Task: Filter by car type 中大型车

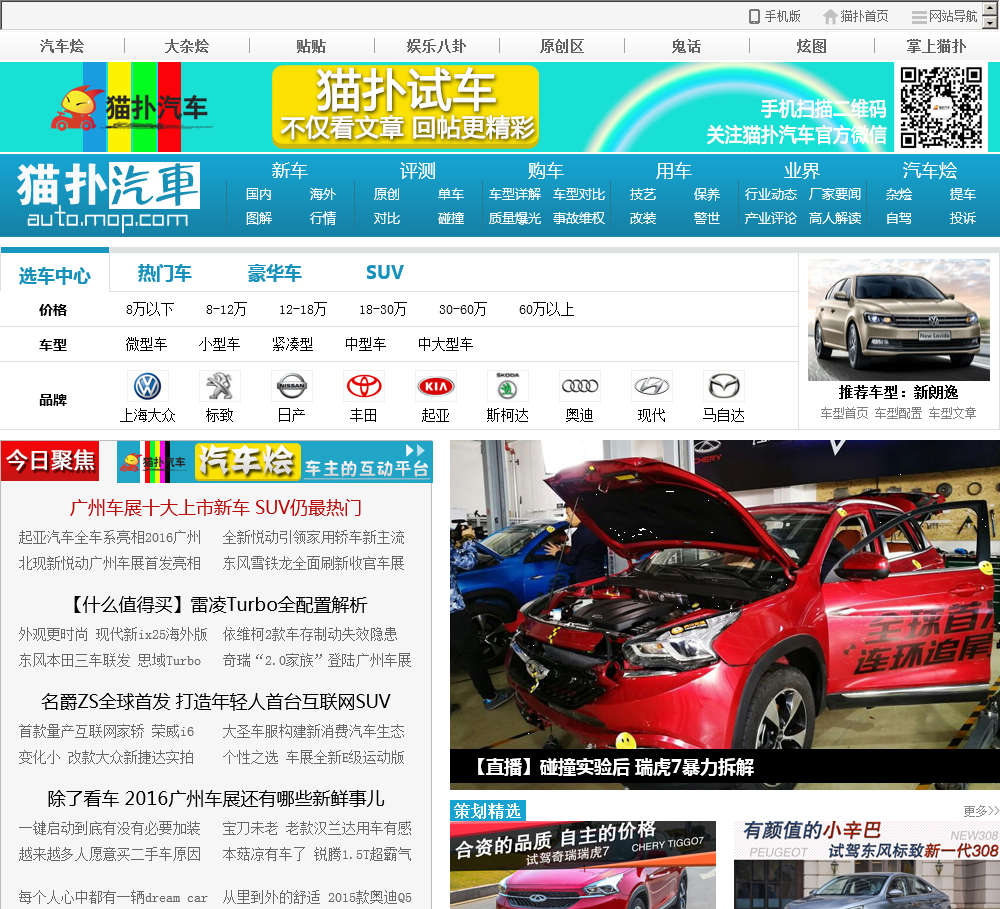Action: (x=446, y=344)
